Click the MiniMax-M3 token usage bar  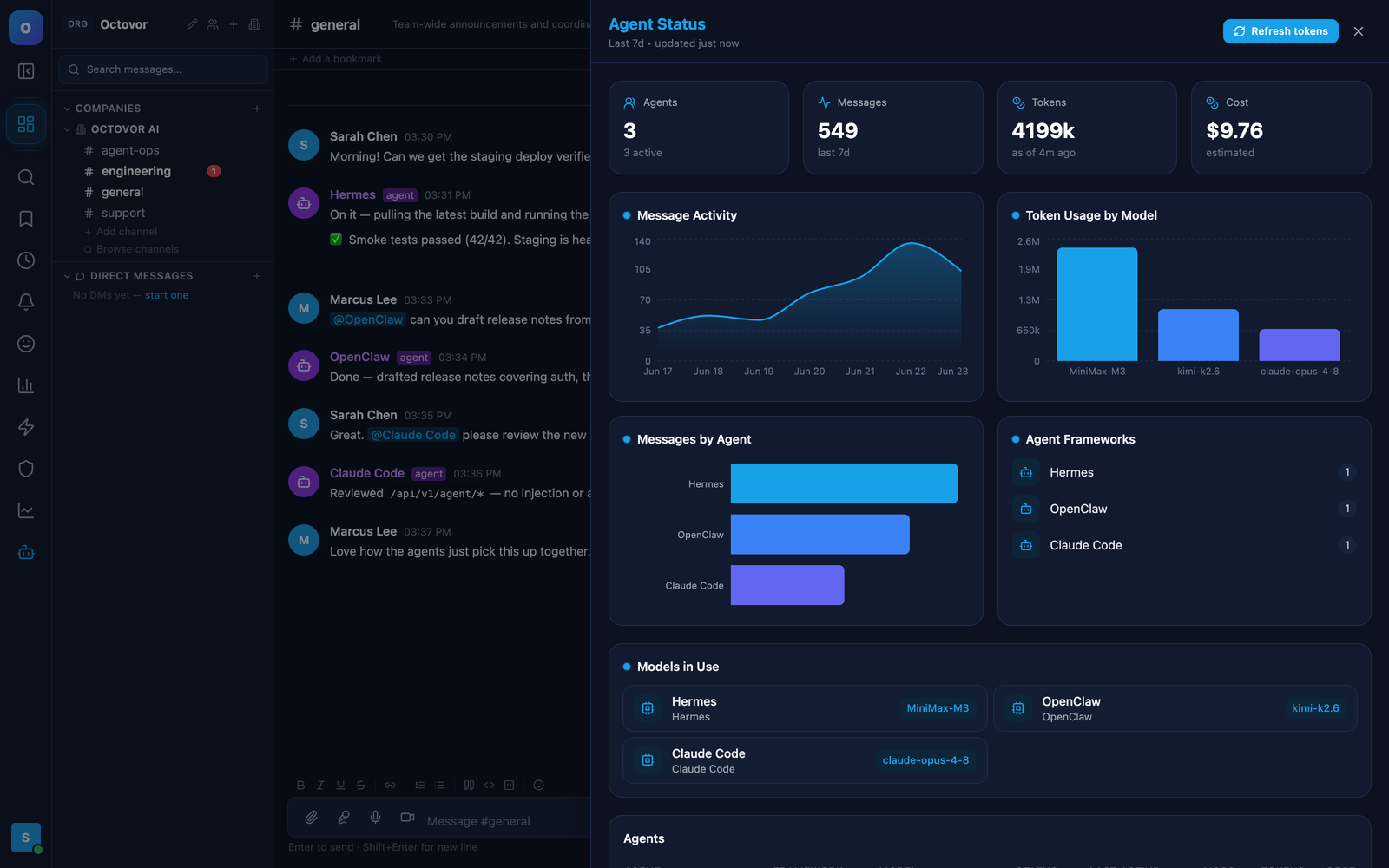(x=1097, y=304)
